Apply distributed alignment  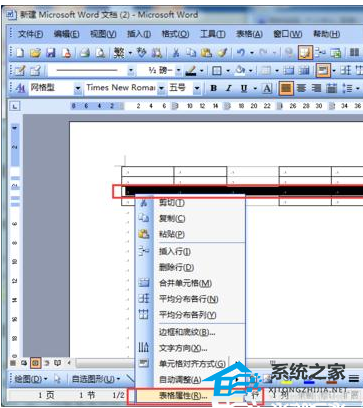(332, 88)
